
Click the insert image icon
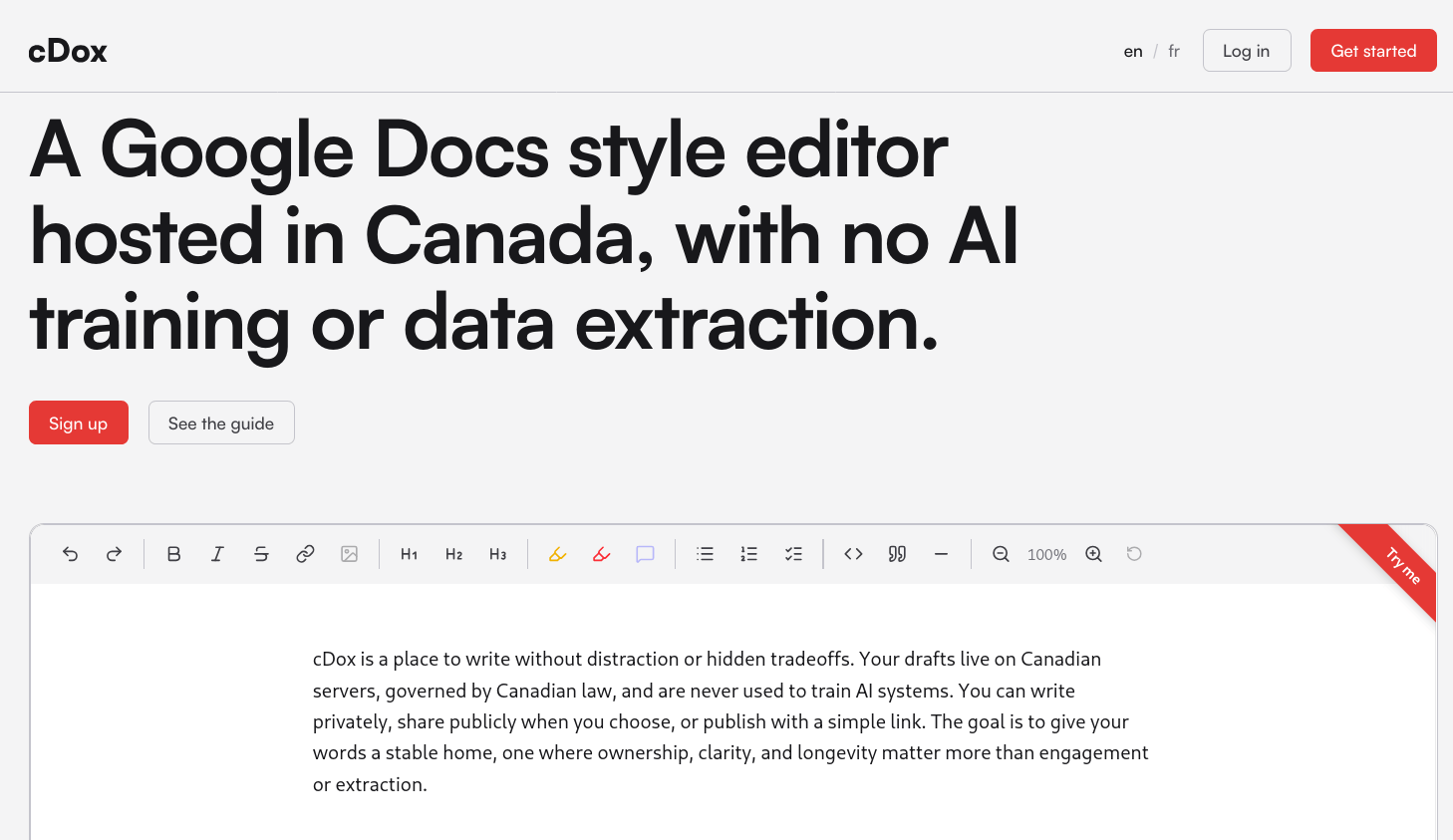349,554
